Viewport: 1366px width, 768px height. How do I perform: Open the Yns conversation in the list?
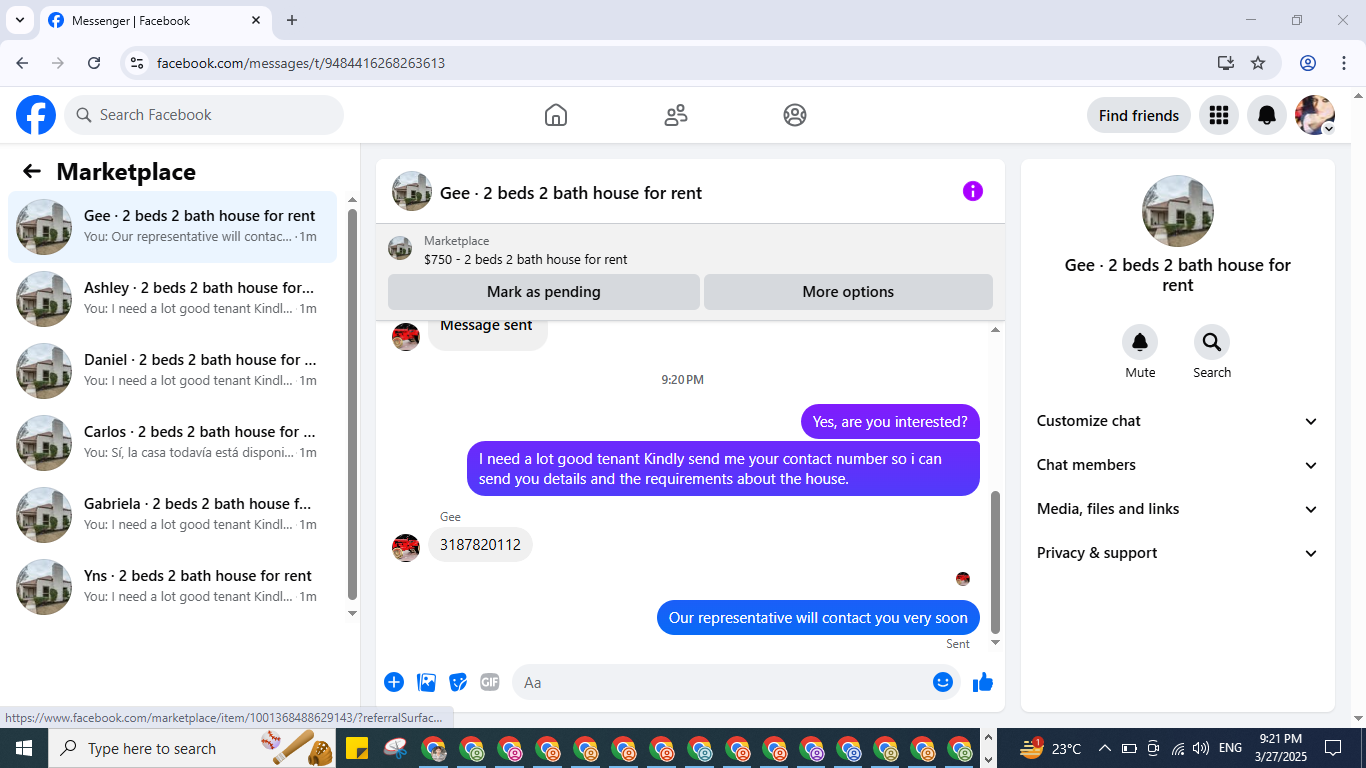coord(172,587)
